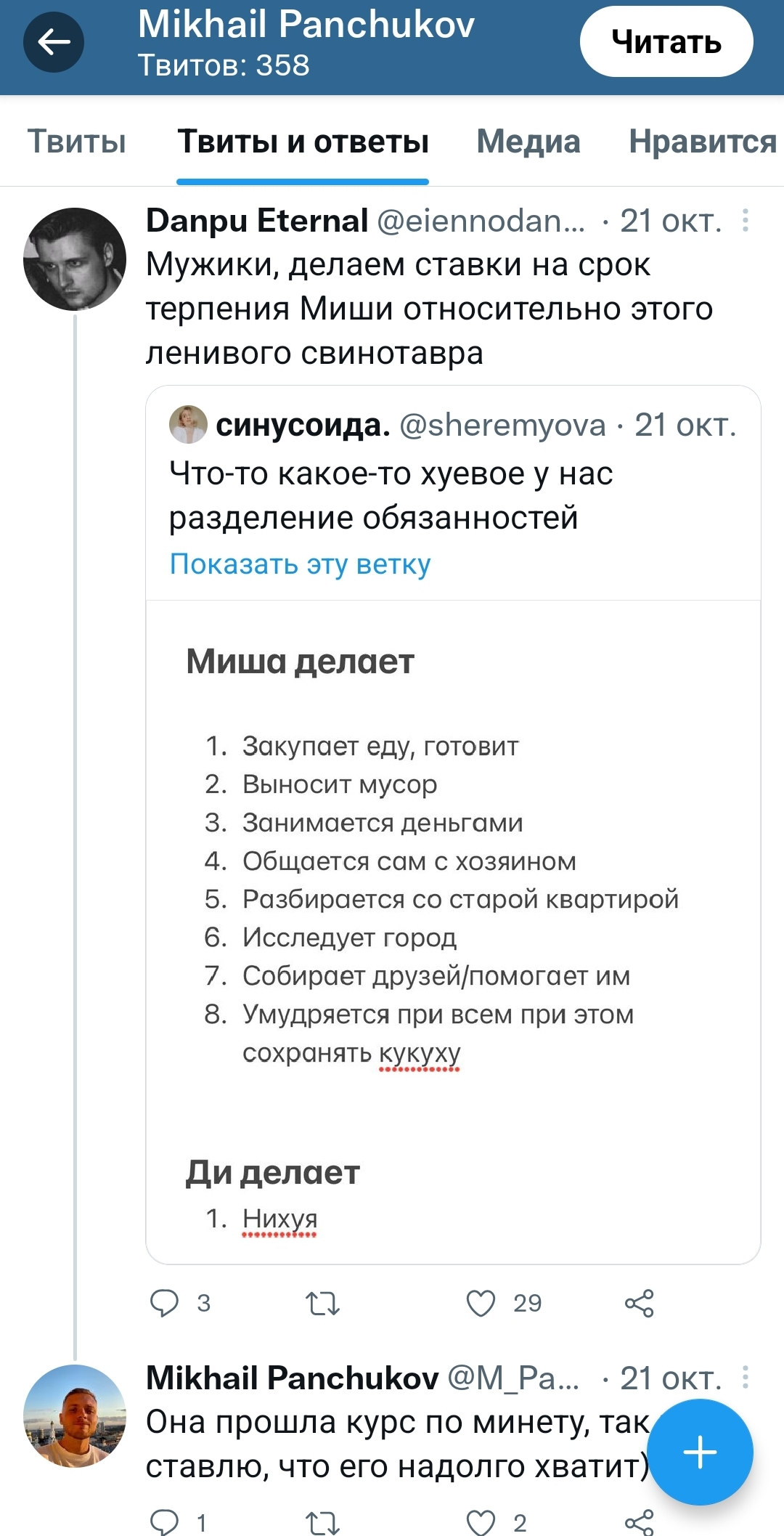Open more options on Mikhail Panchukov's reply
The width and height of the screenshot is (784, 1536).
(x=745, y=1378)
